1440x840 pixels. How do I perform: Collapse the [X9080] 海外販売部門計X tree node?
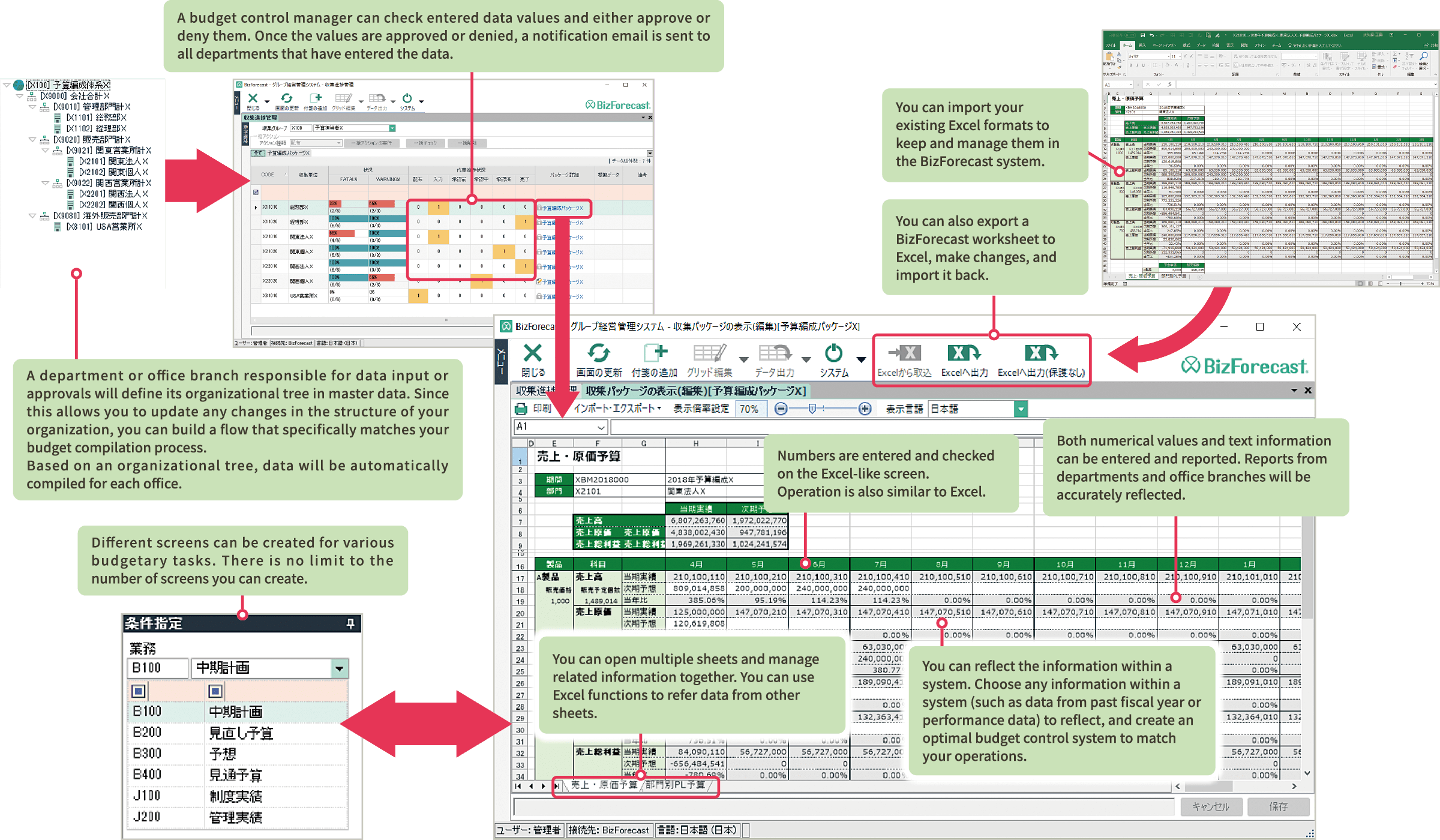(32, 215)
